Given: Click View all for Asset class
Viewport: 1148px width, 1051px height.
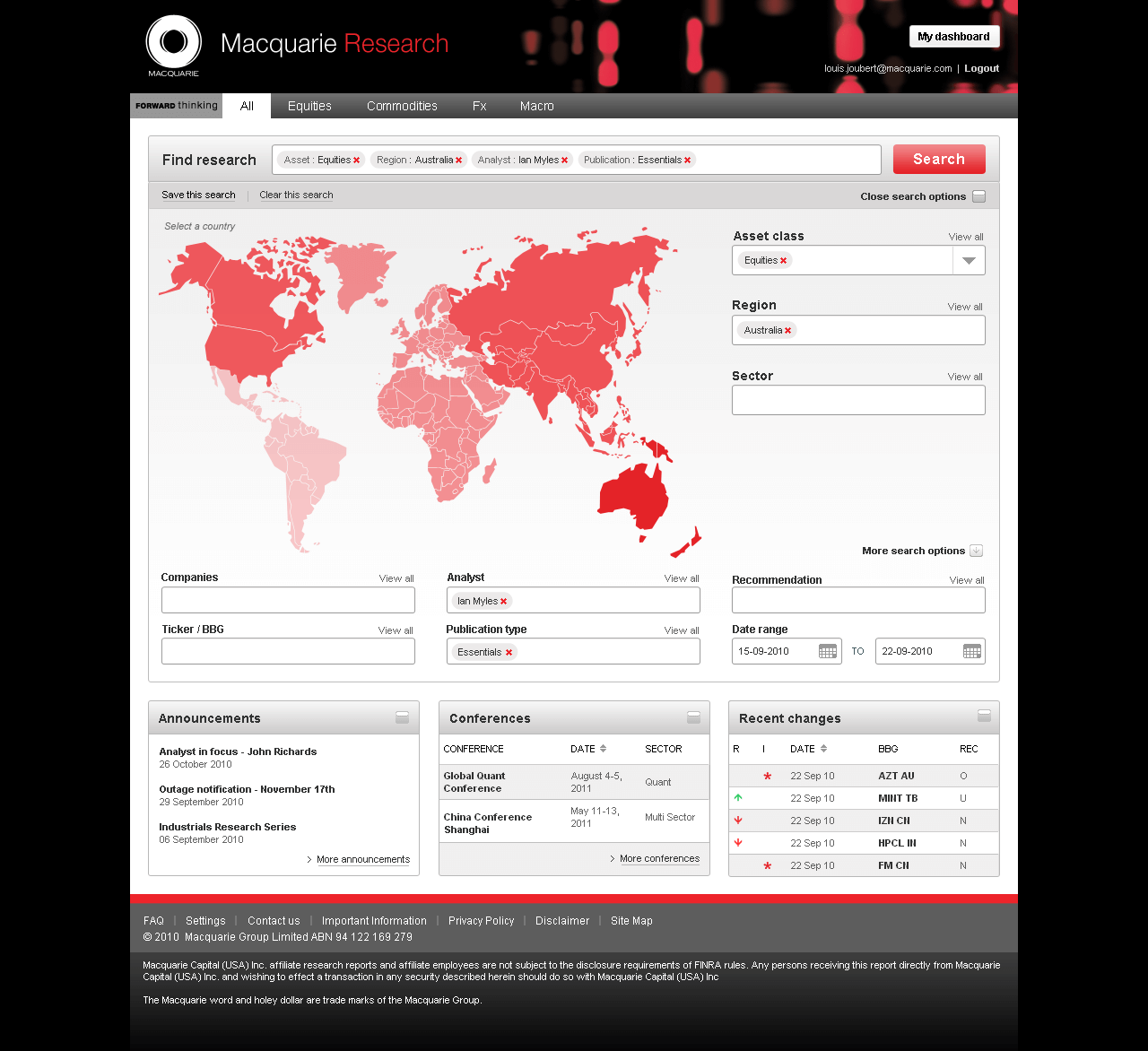Looking at the screenshot, I should (966, 237).
